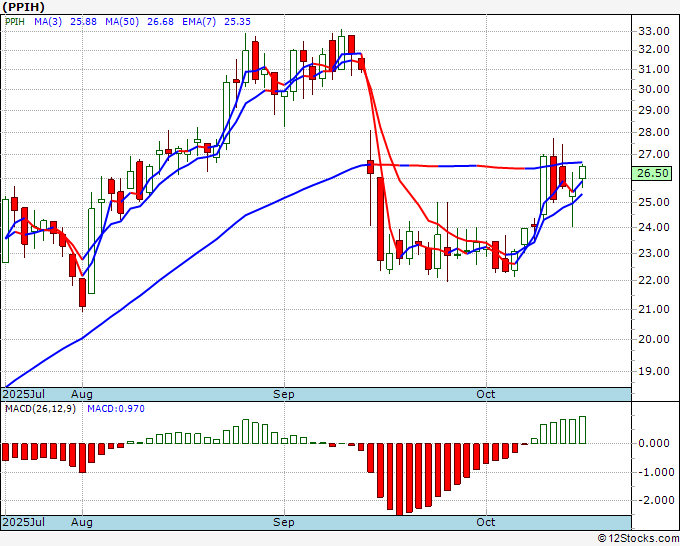
Task: Click the tallest green MACD bar at far right
Action: pos(582,430)
